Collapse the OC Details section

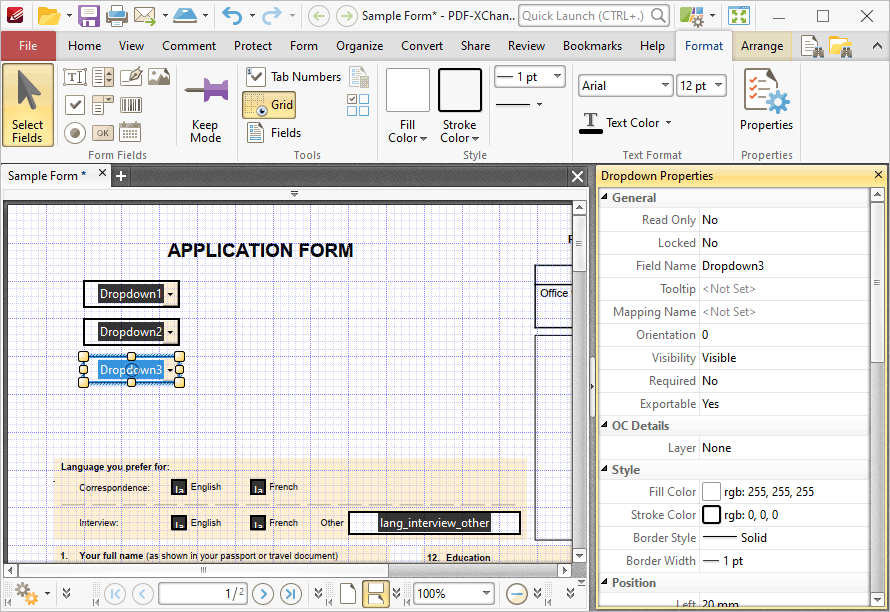(x=604, y=425)
